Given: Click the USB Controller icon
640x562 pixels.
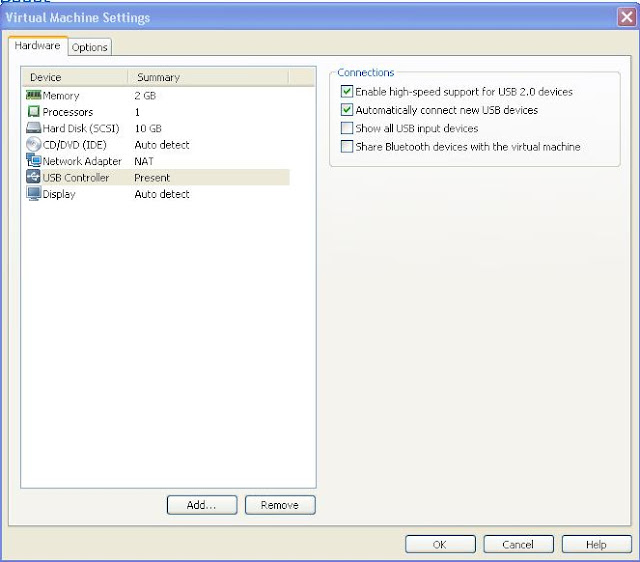Looking at the screenshot, I should (33, 177).
